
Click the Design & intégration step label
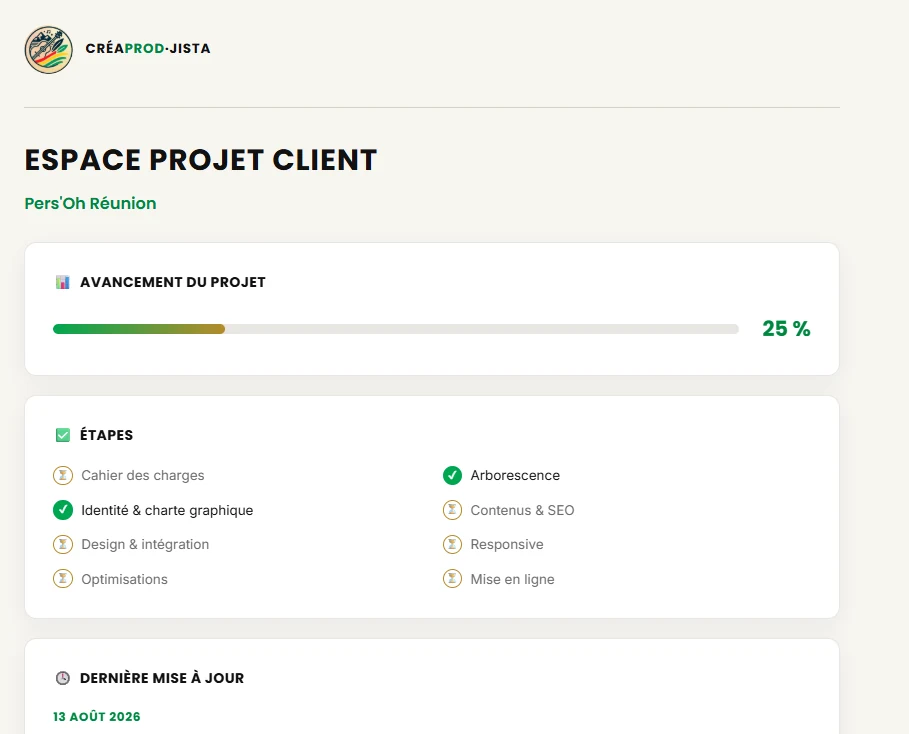pos(145,544)
